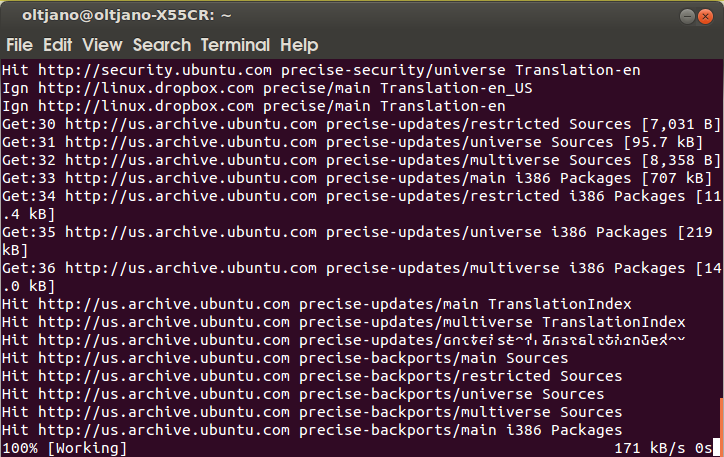
Task: Click "precise-updates/main TranslationIndex" text
Action: click(x=466, y=304)
